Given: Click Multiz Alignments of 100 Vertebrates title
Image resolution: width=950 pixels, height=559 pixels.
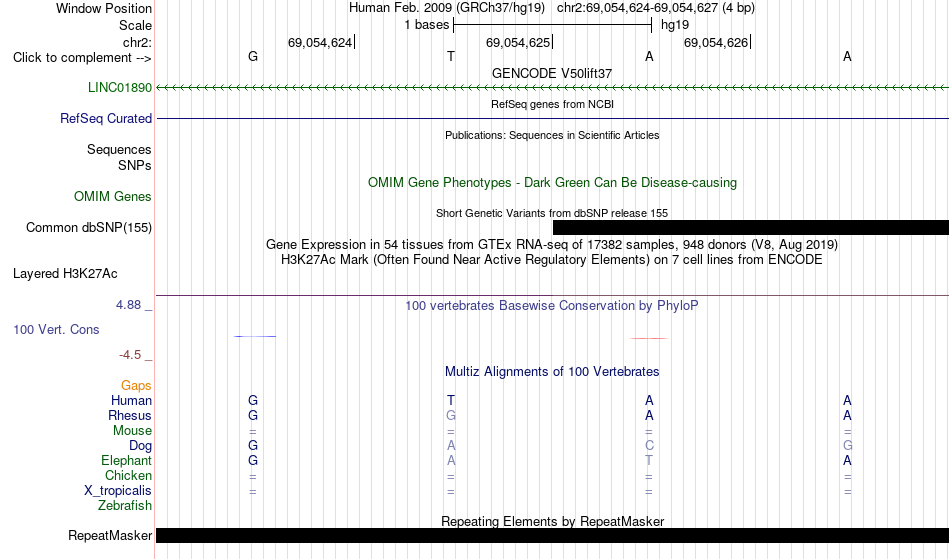Looking at the screenshot, I should coord(552,371).
